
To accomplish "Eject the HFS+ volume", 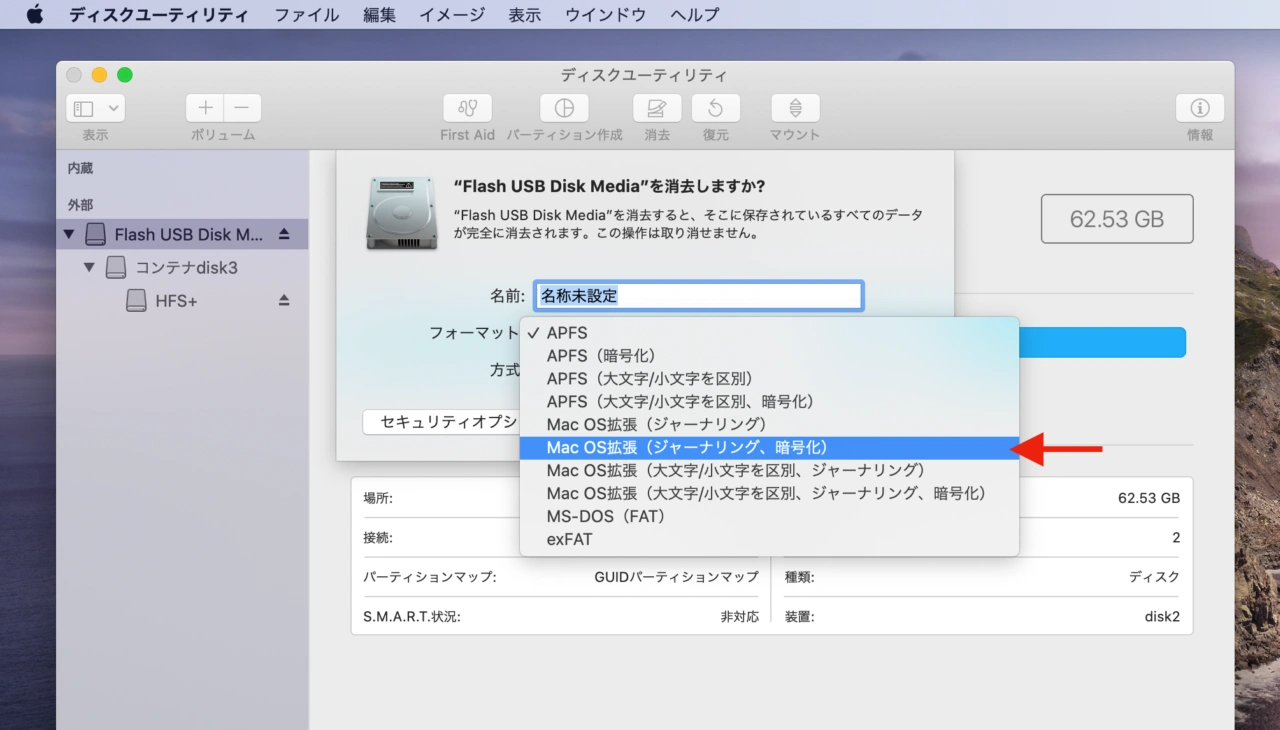I will (x=284, y=300).
